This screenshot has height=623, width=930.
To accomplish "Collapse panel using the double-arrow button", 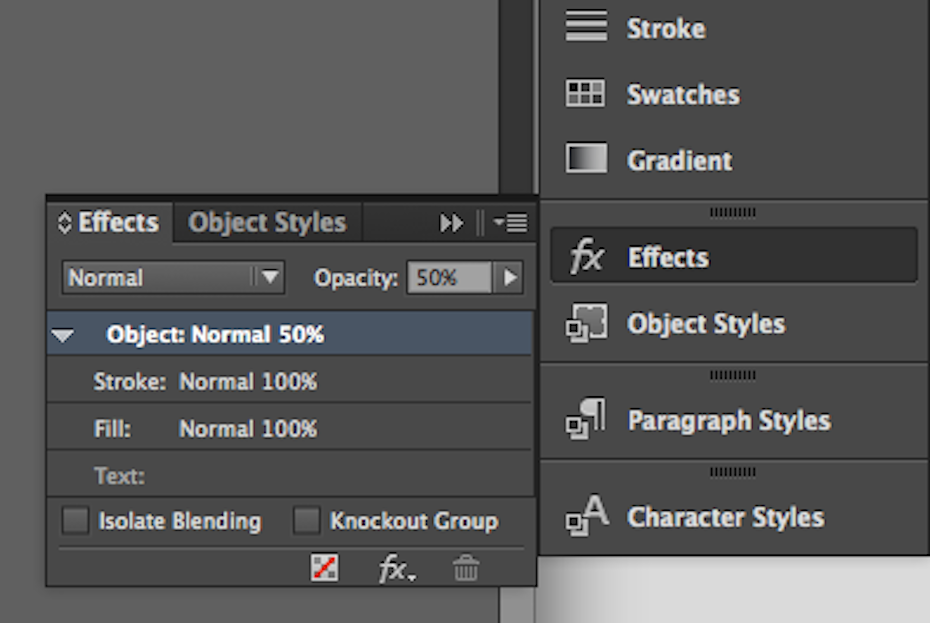I will 451,223.
